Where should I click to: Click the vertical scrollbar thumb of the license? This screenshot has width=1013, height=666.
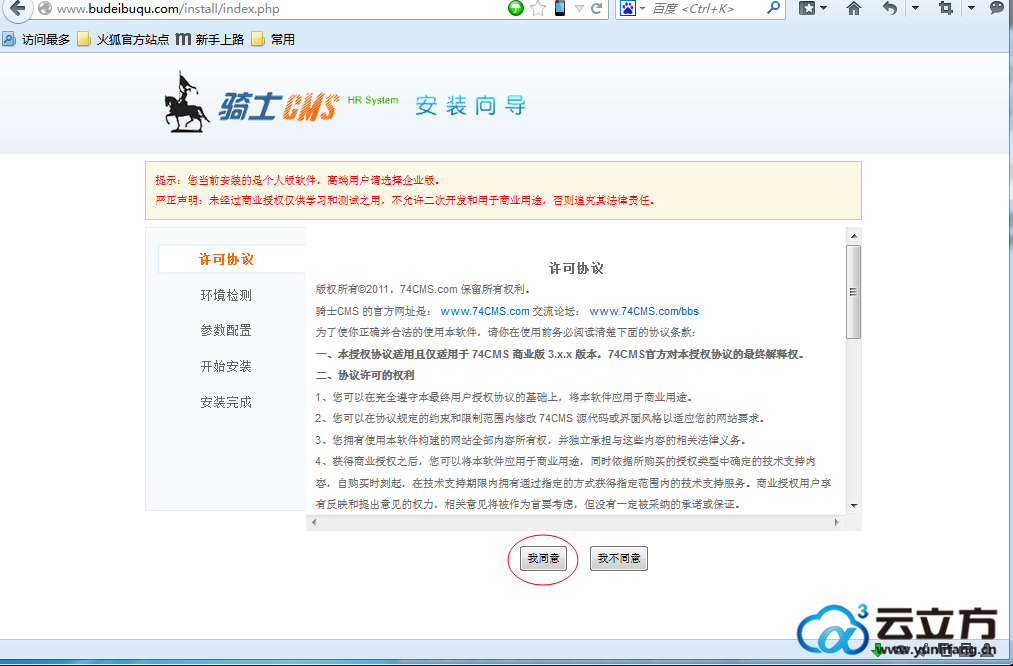[854, 292]
